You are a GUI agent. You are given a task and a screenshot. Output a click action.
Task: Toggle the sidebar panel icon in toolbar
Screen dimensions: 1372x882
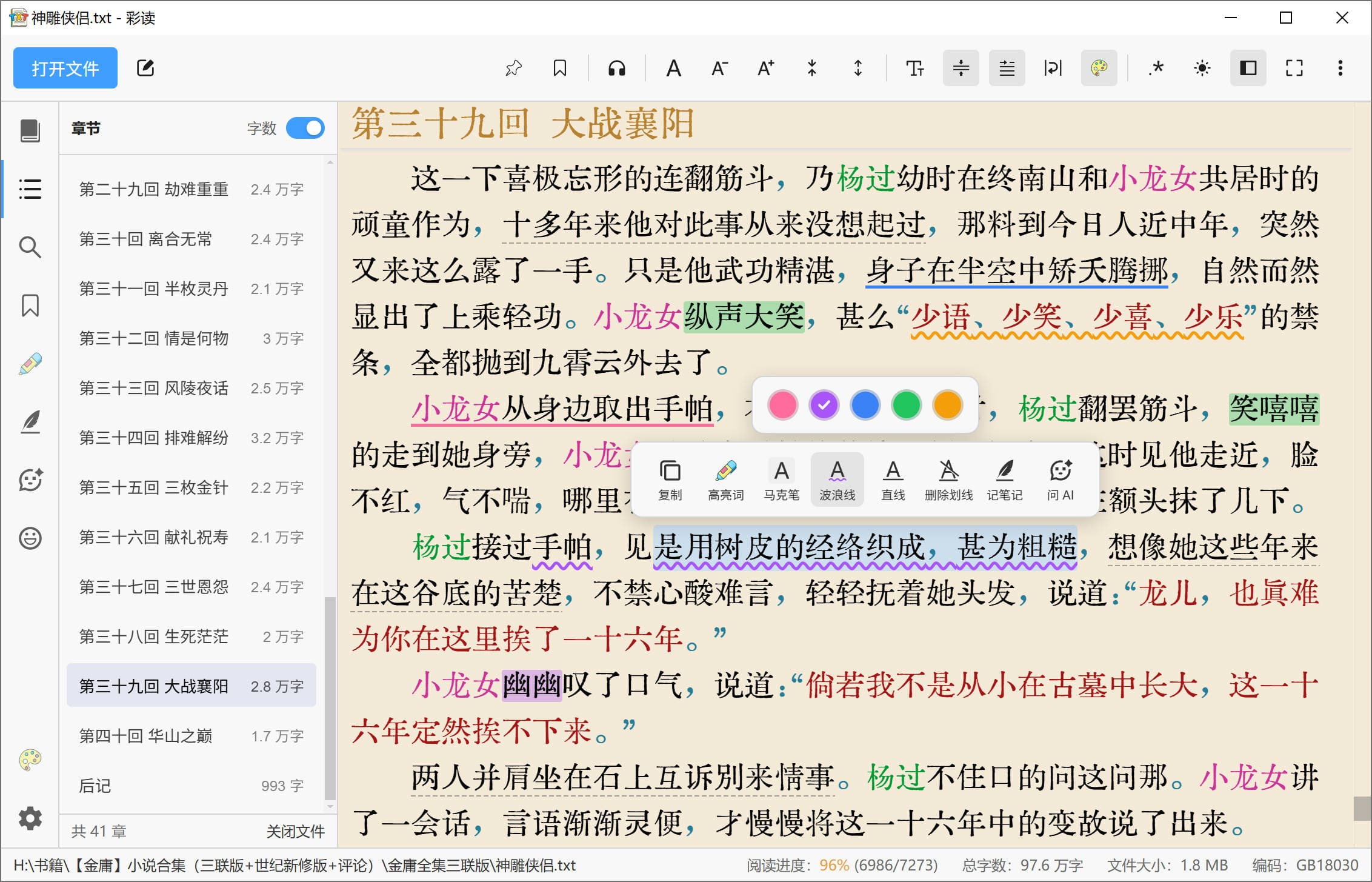[x=1248, y=68]
